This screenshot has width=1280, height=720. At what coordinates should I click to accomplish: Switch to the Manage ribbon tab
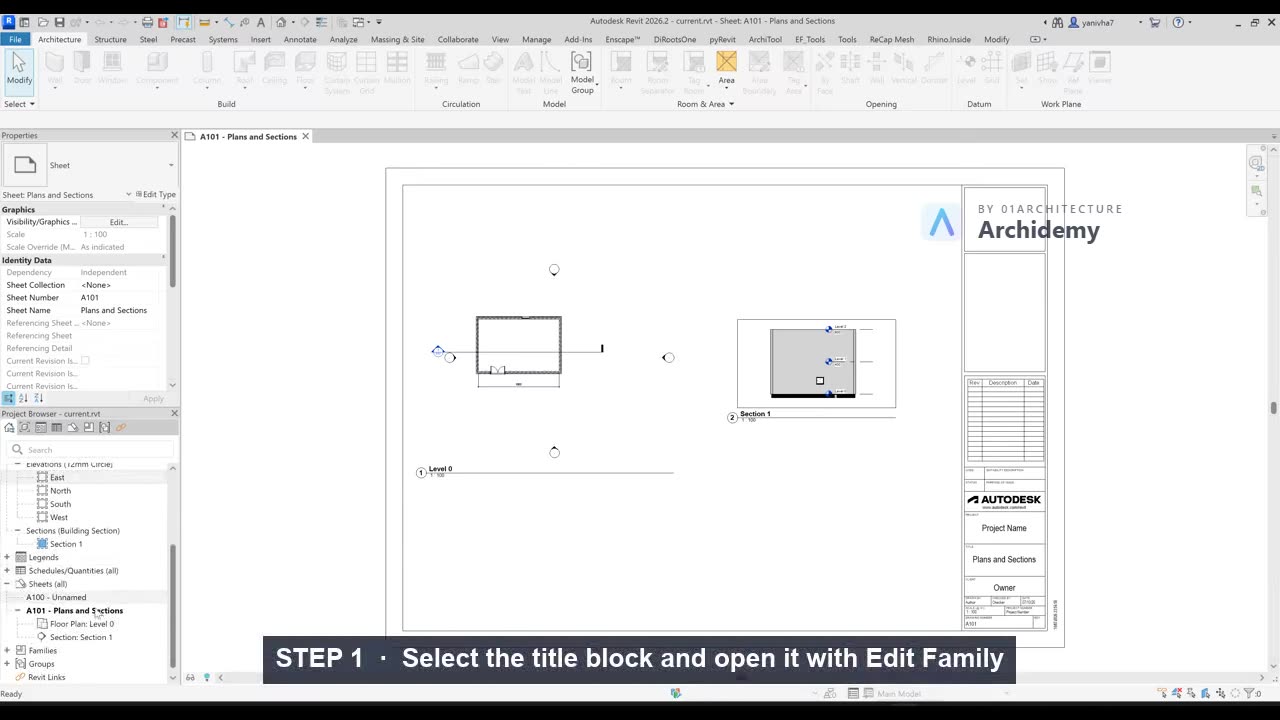tap(536, 40)
